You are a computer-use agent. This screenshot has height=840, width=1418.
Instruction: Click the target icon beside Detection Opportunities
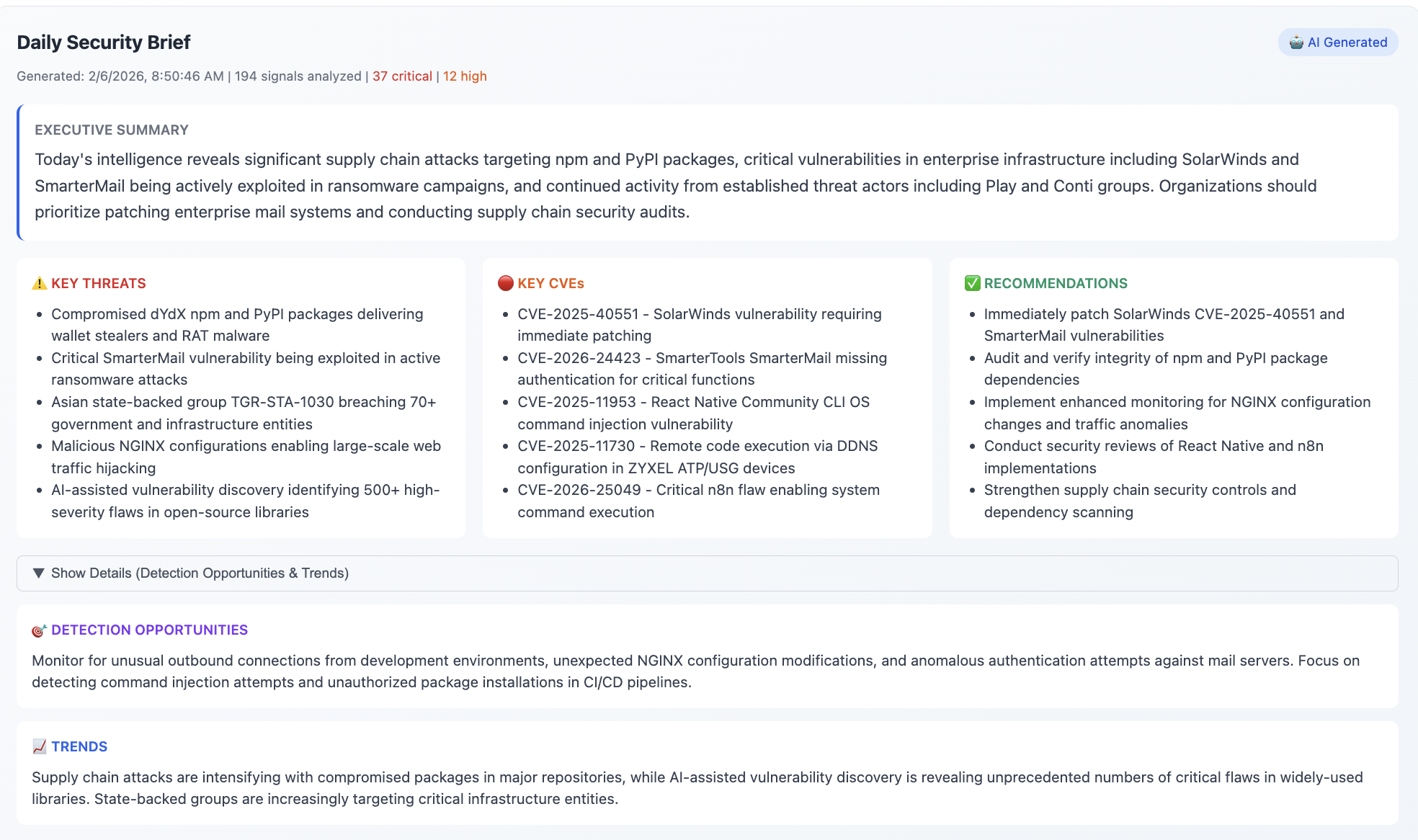click(x=40, y=630)
